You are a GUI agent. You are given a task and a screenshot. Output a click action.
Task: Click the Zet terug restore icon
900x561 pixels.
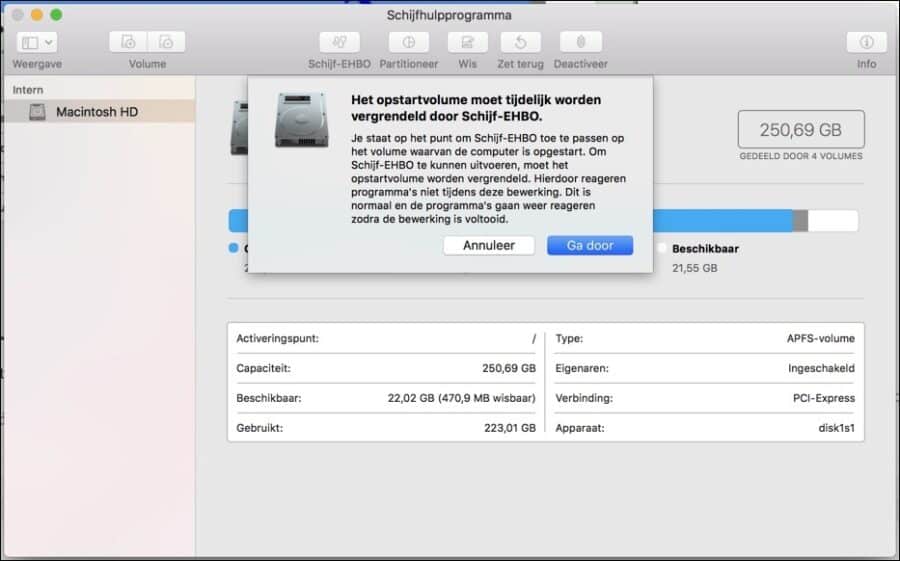click(520, 42)
